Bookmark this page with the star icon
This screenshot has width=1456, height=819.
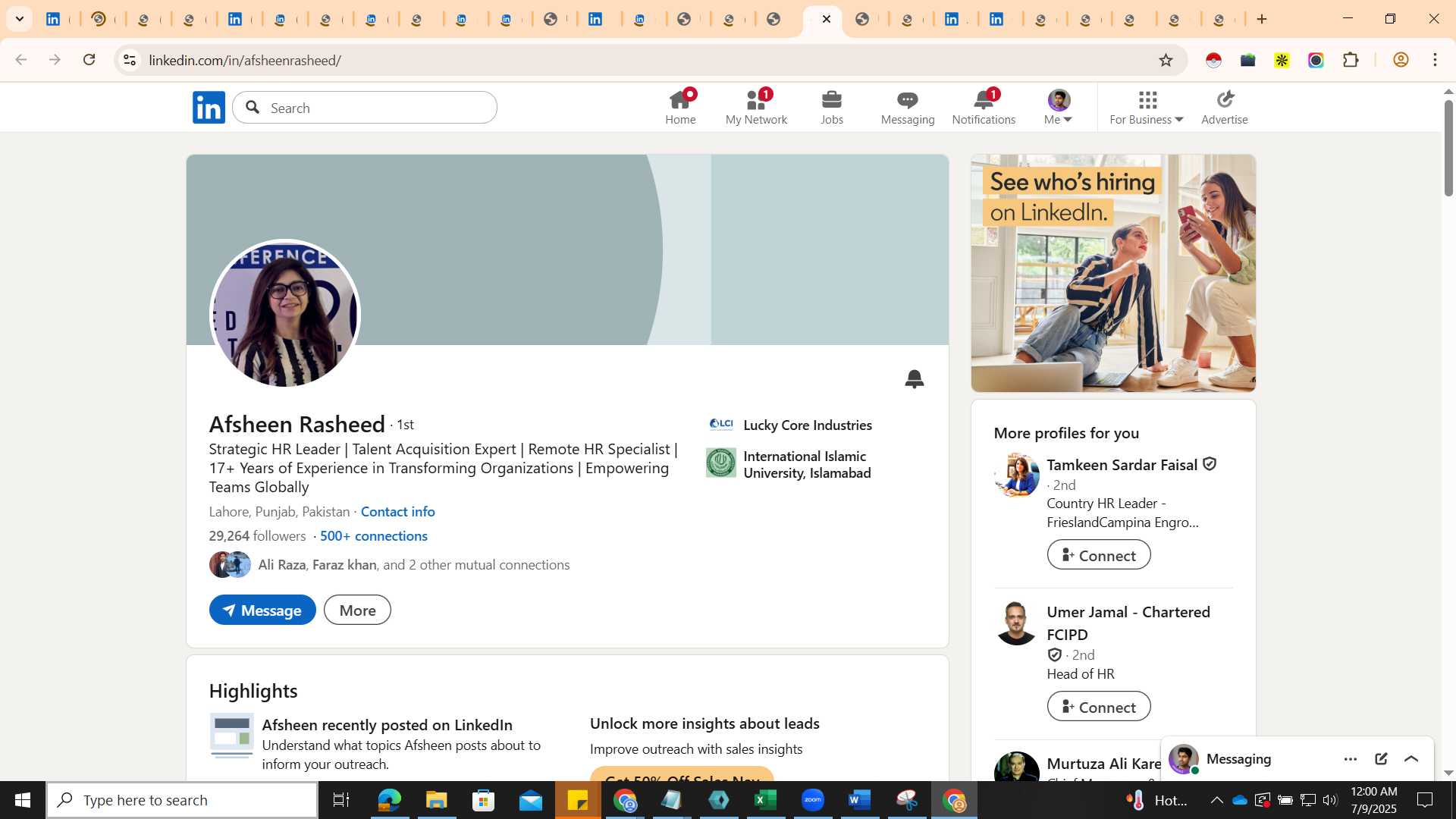(1166, 60)
